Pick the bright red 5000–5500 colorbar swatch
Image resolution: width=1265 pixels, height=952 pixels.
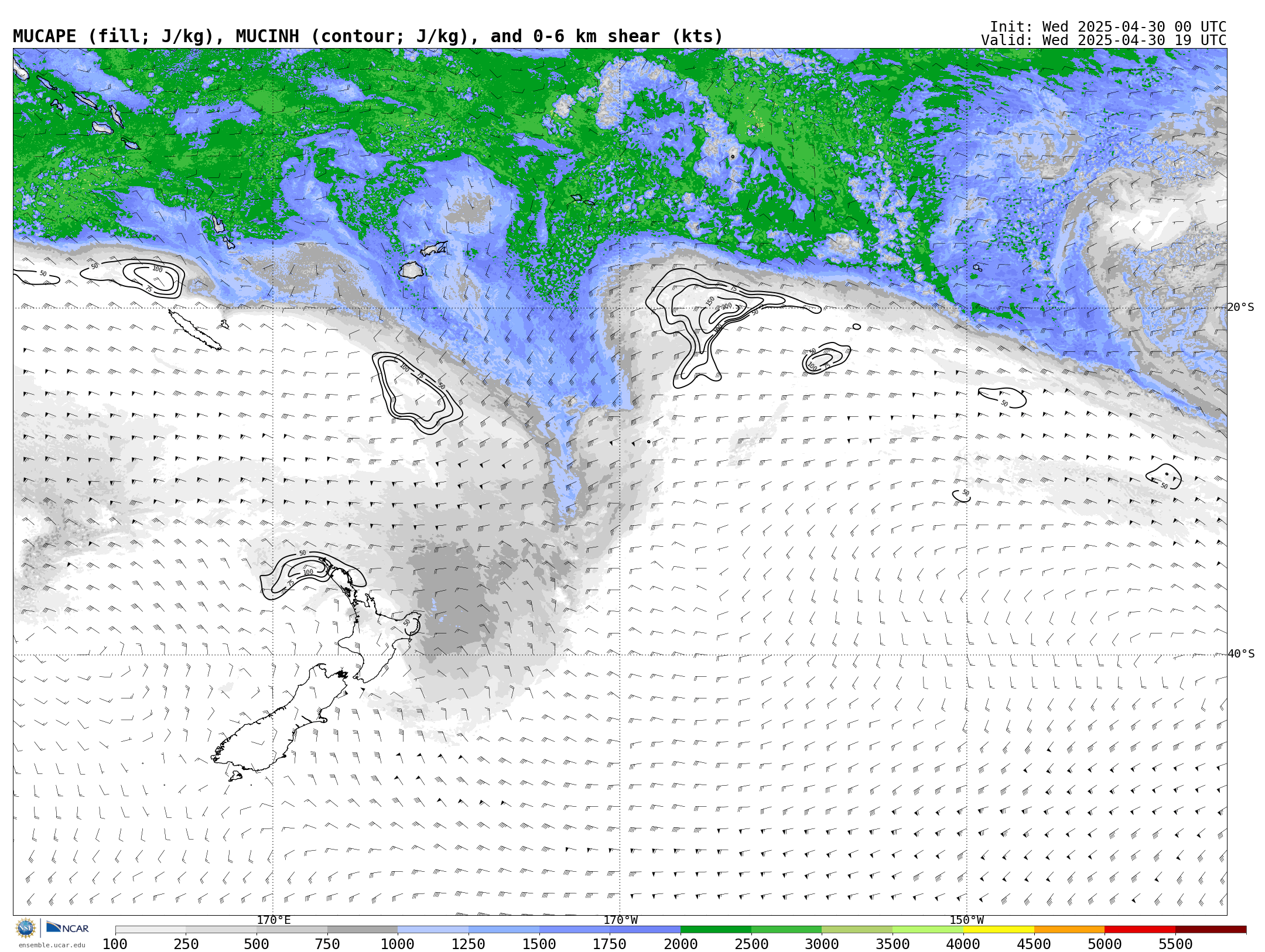point(1140,930)
